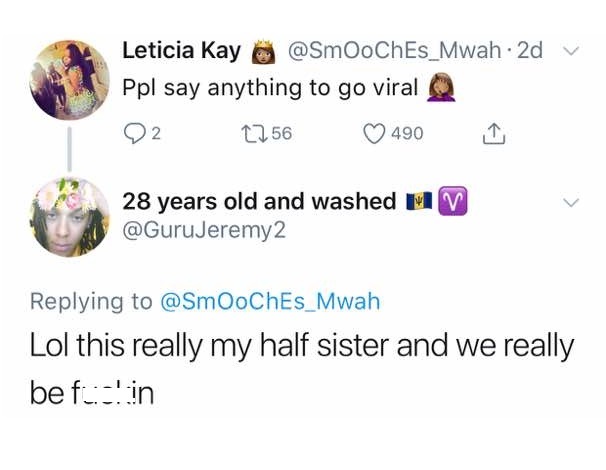Open the @SmOoChEs_Mwah handle in the tweet header
This screenshot has width=606, height=470.
click(394, 50)
